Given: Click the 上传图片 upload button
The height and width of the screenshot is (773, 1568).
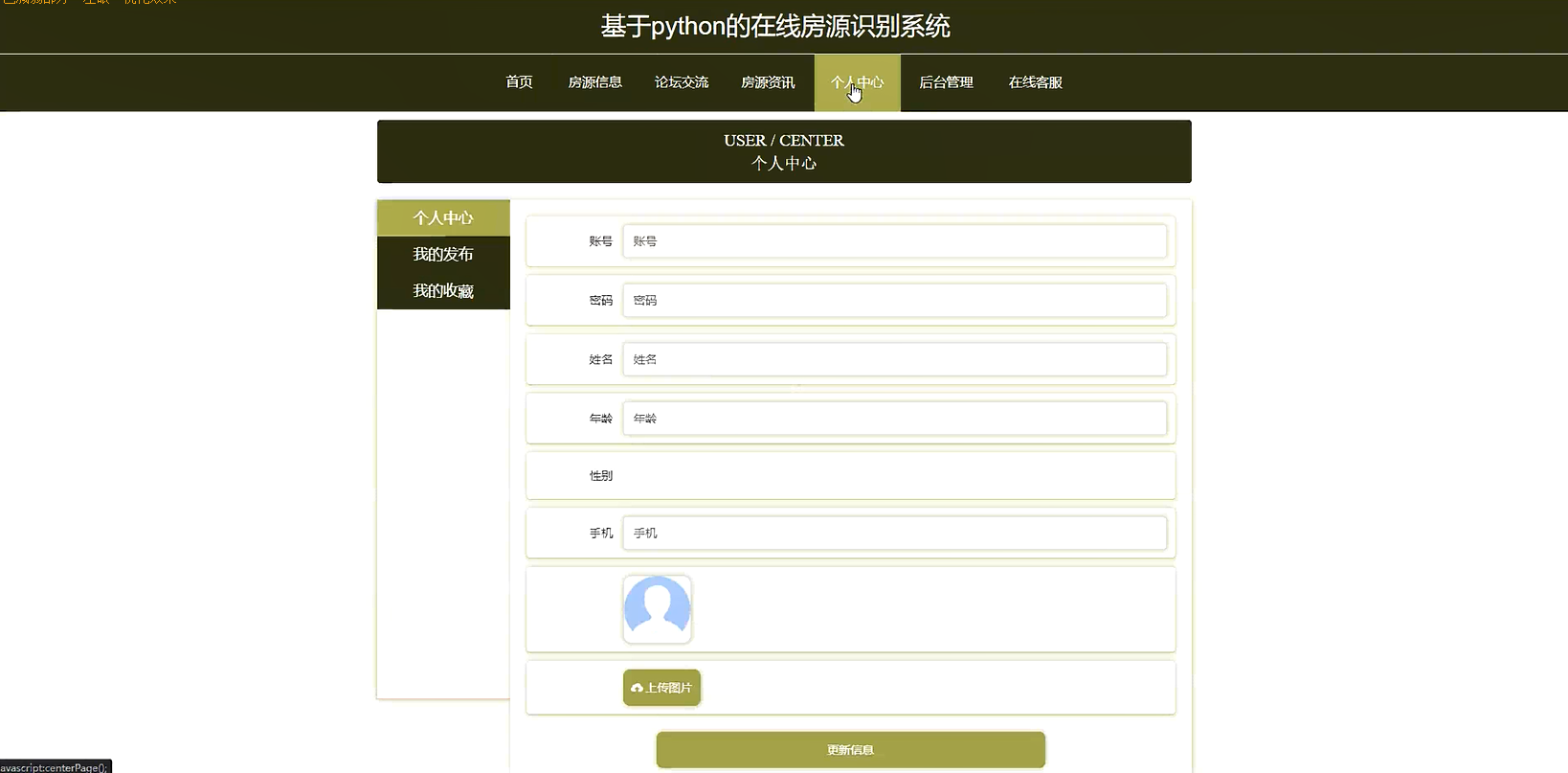Looking at the screenshot, I should [661, 688].
